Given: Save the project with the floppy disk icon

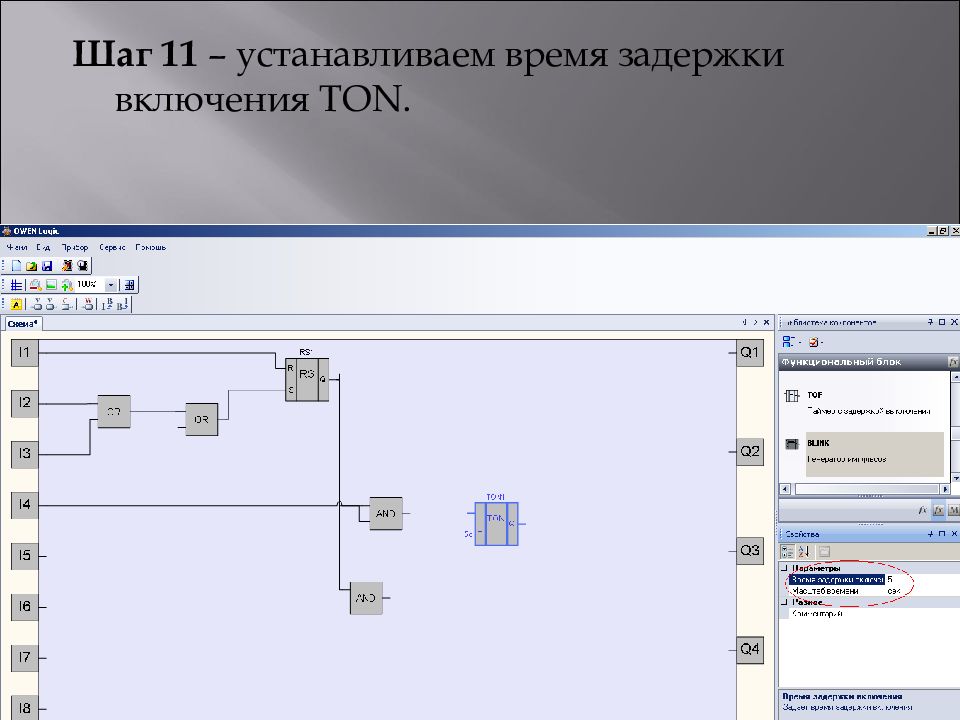Looking at the screenshot, I should tap(47, 266).
